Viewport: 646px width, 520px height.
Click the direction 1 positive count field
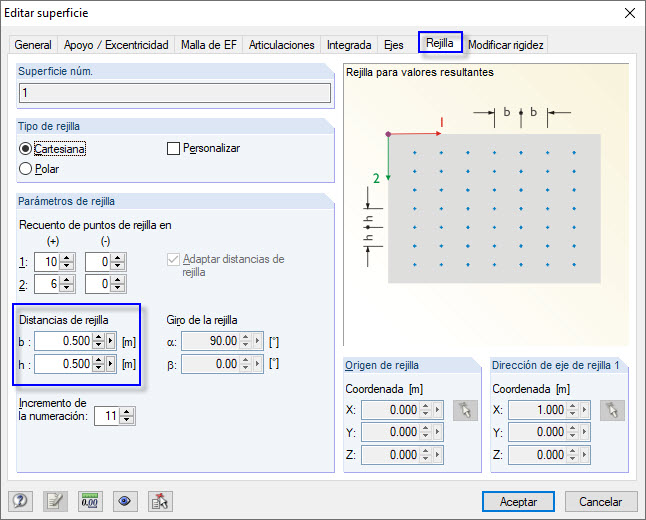47,262
